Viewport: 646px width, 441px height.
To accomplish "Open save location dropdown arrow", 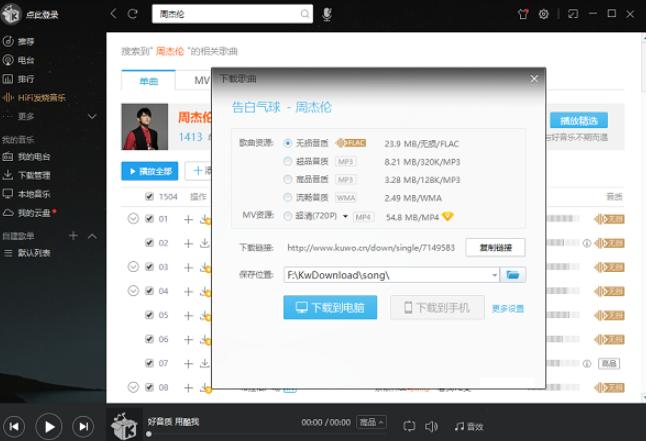I will 494,275.
